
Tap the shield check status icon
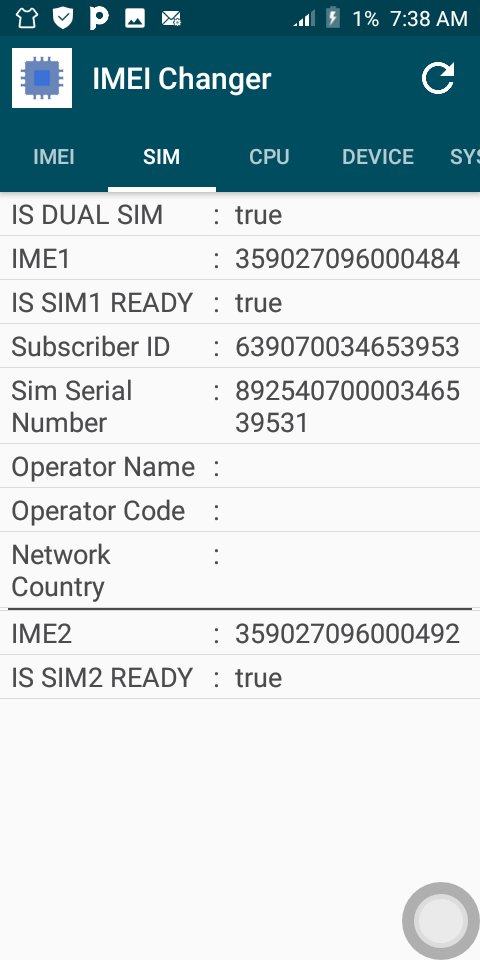click(x=62, y=18)
